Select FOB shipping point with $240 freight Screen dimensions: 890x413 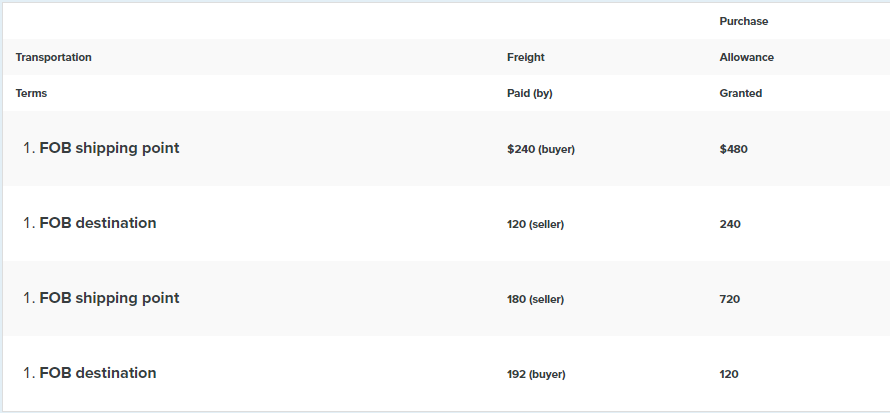tap(109, 148)
